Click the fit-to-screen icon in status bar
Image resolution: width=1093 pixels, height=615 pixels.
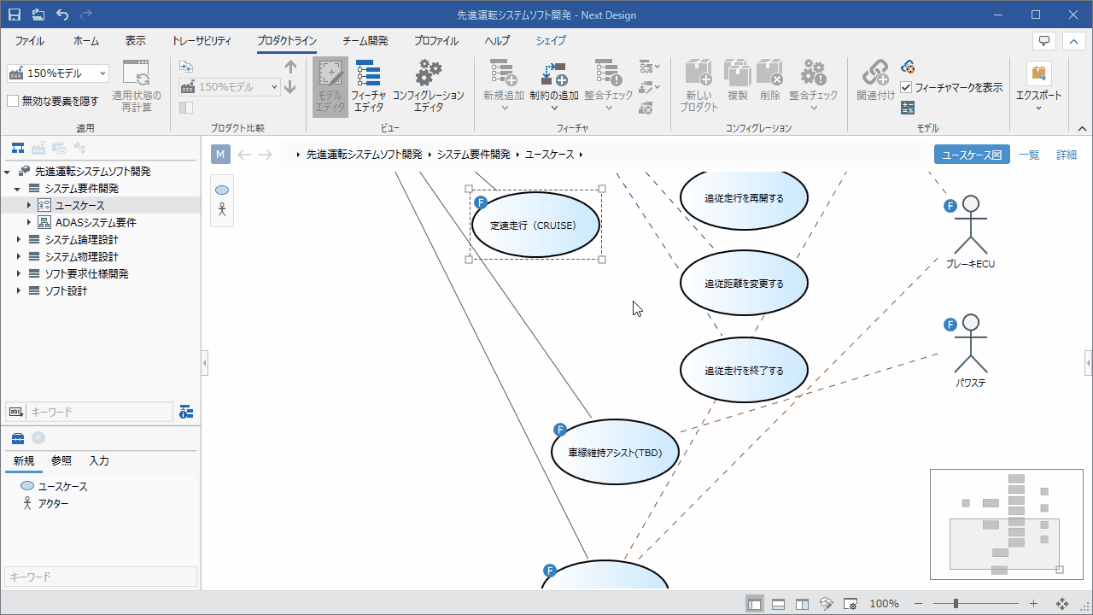pos(1062,604)
